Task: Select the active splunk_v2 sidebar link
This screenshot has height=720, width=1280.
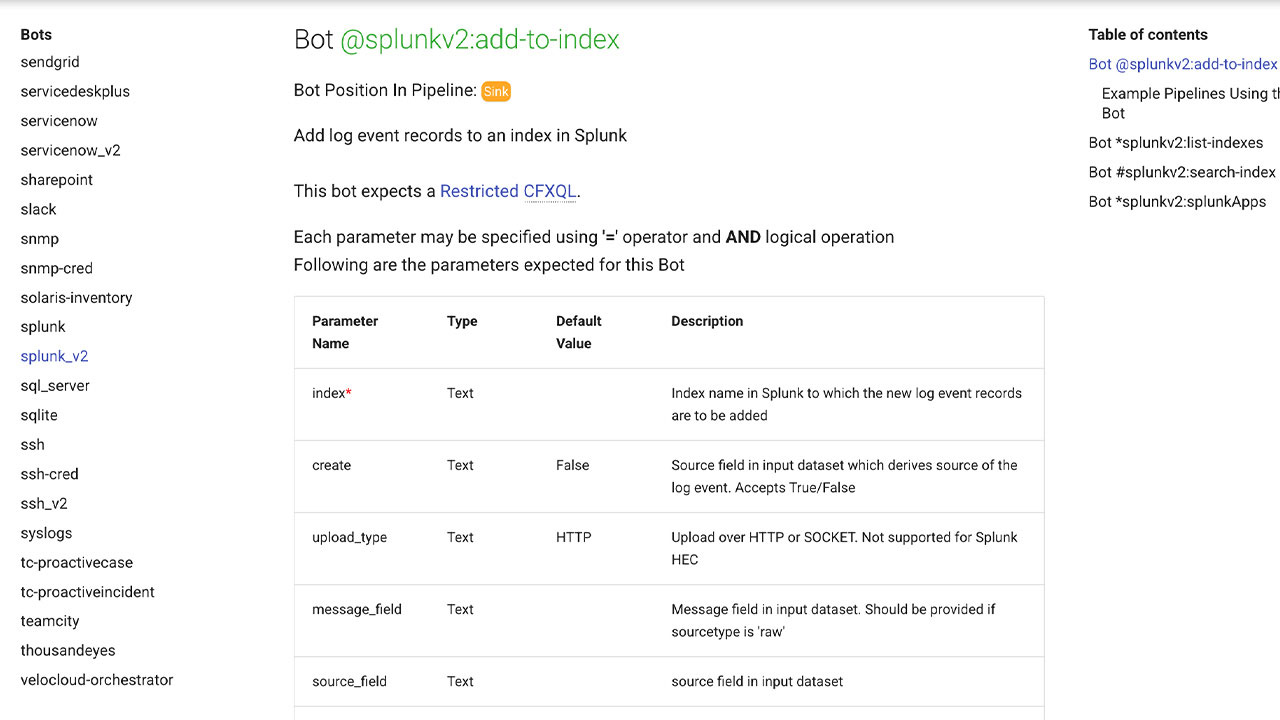Action: (x=54, y=356)
